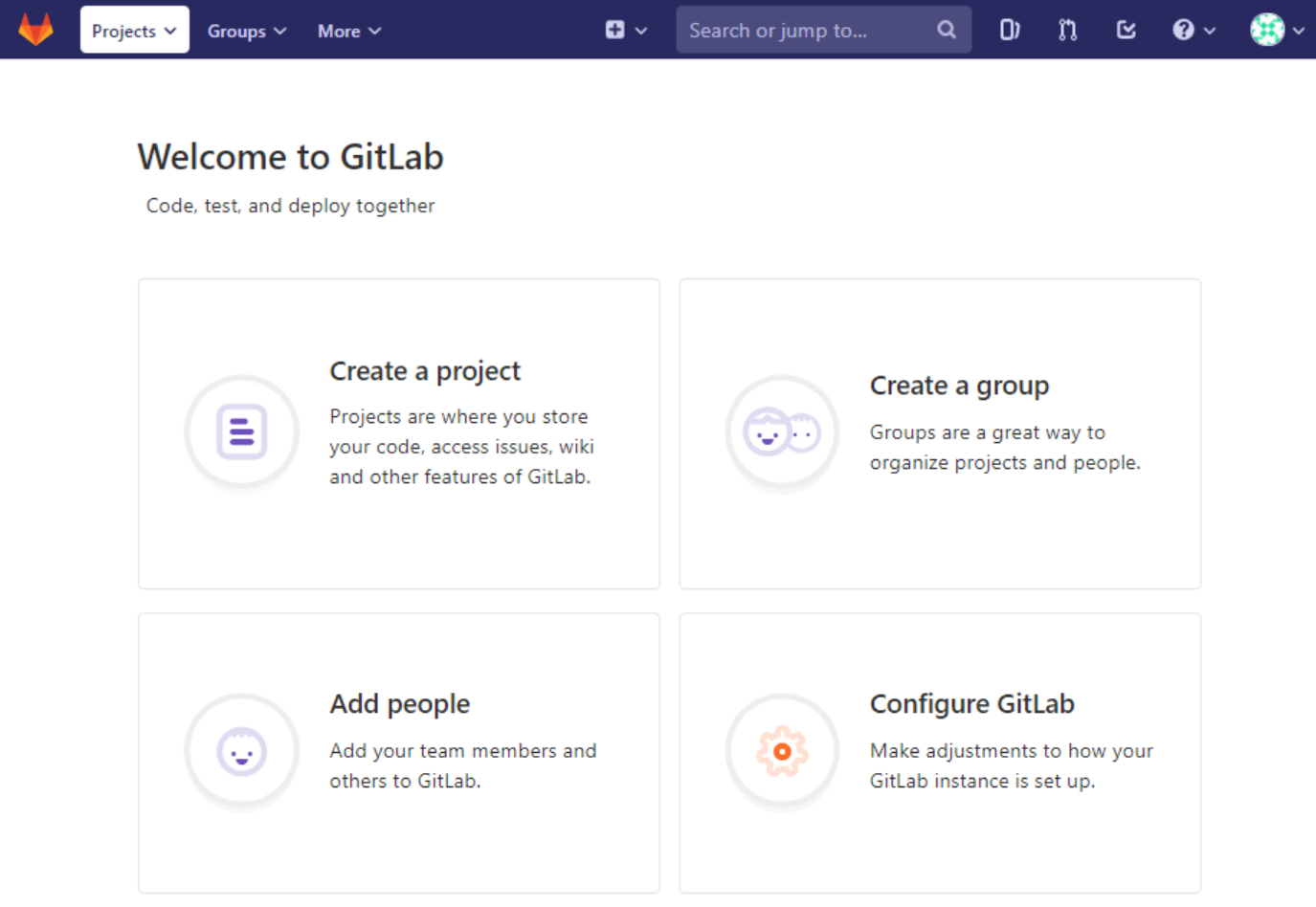The width and height of the screenshot is (1316, 907).
Task: Open the Merge requests icon
Action: coord(1068,30)
